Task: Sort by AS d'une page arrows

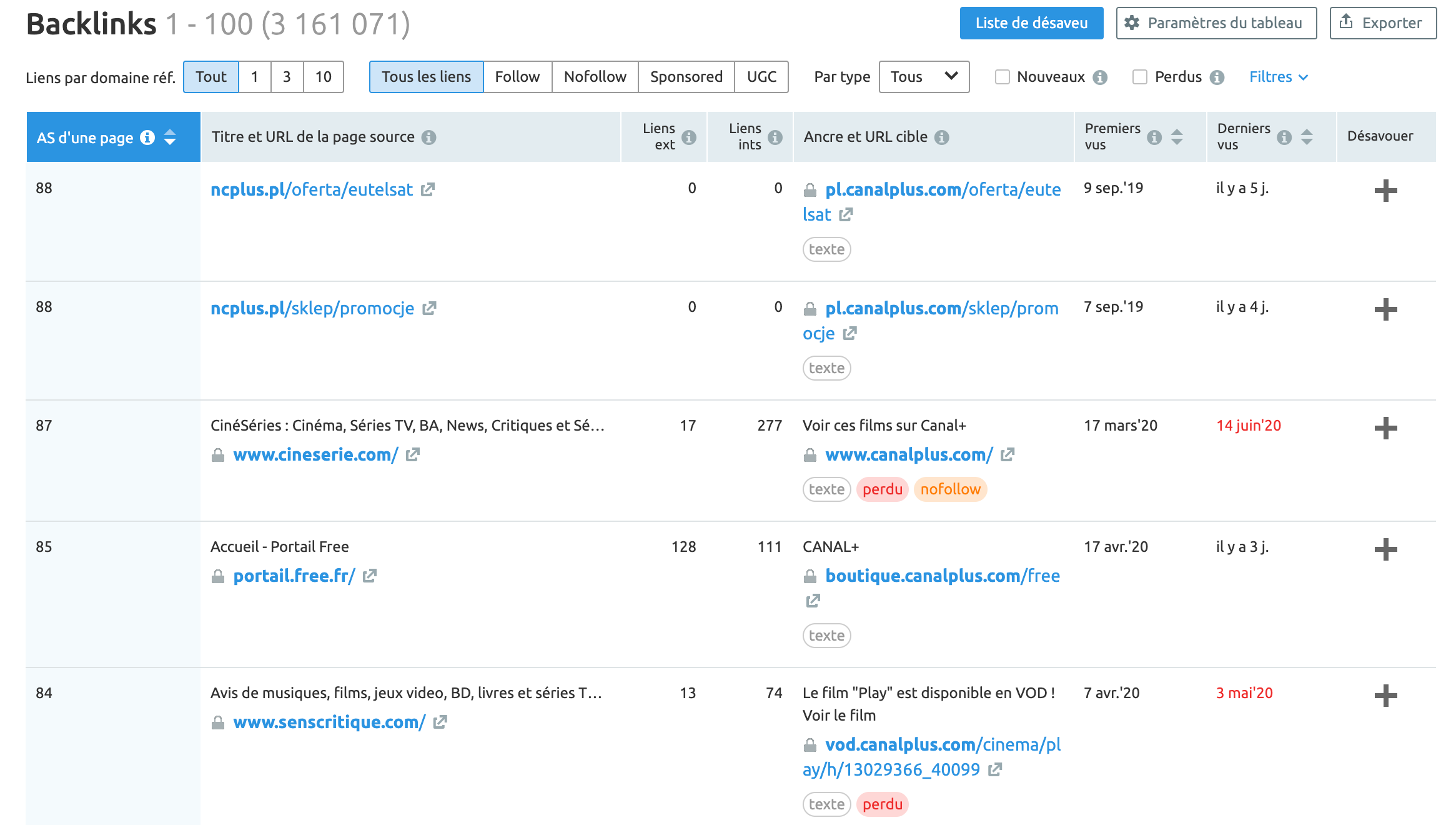Action: pyautogui.click(x=170, y=137)
